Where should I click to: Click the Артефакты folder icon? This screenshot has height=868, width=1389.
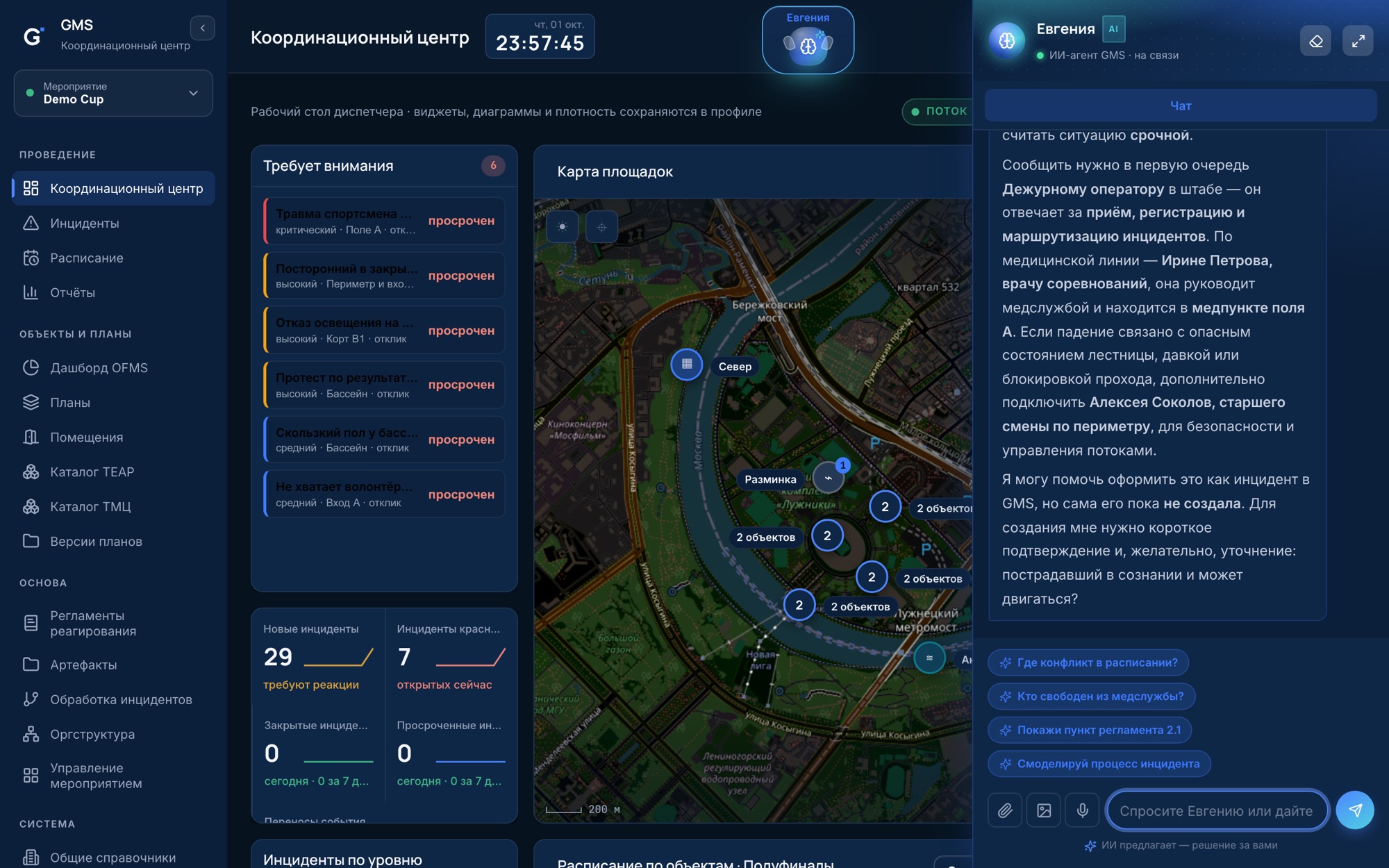click(x=31, y=665)
